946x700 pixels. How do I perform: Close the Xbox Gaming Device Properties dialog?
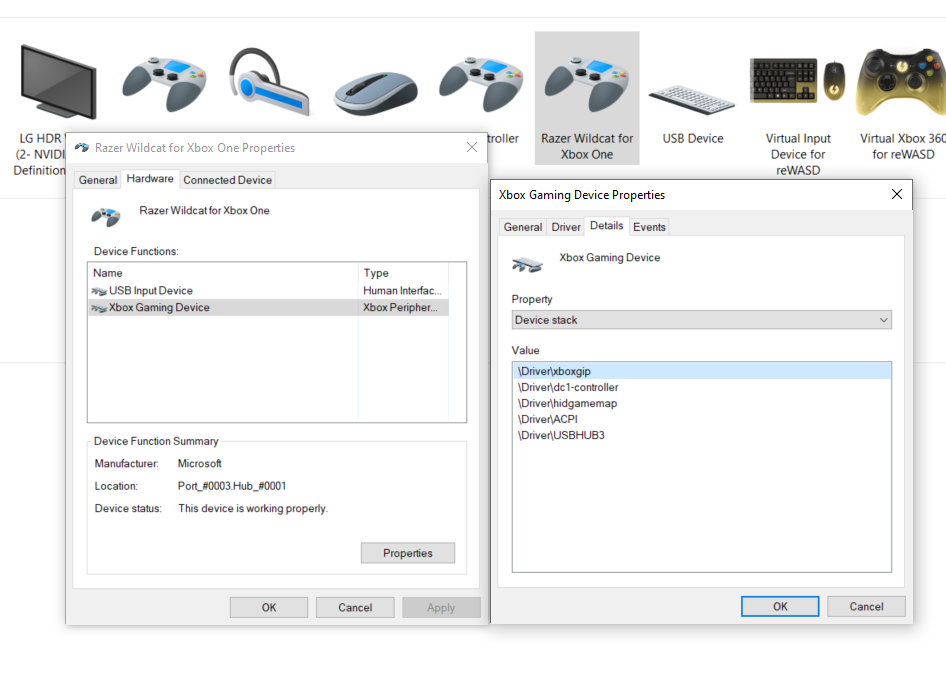897,194
